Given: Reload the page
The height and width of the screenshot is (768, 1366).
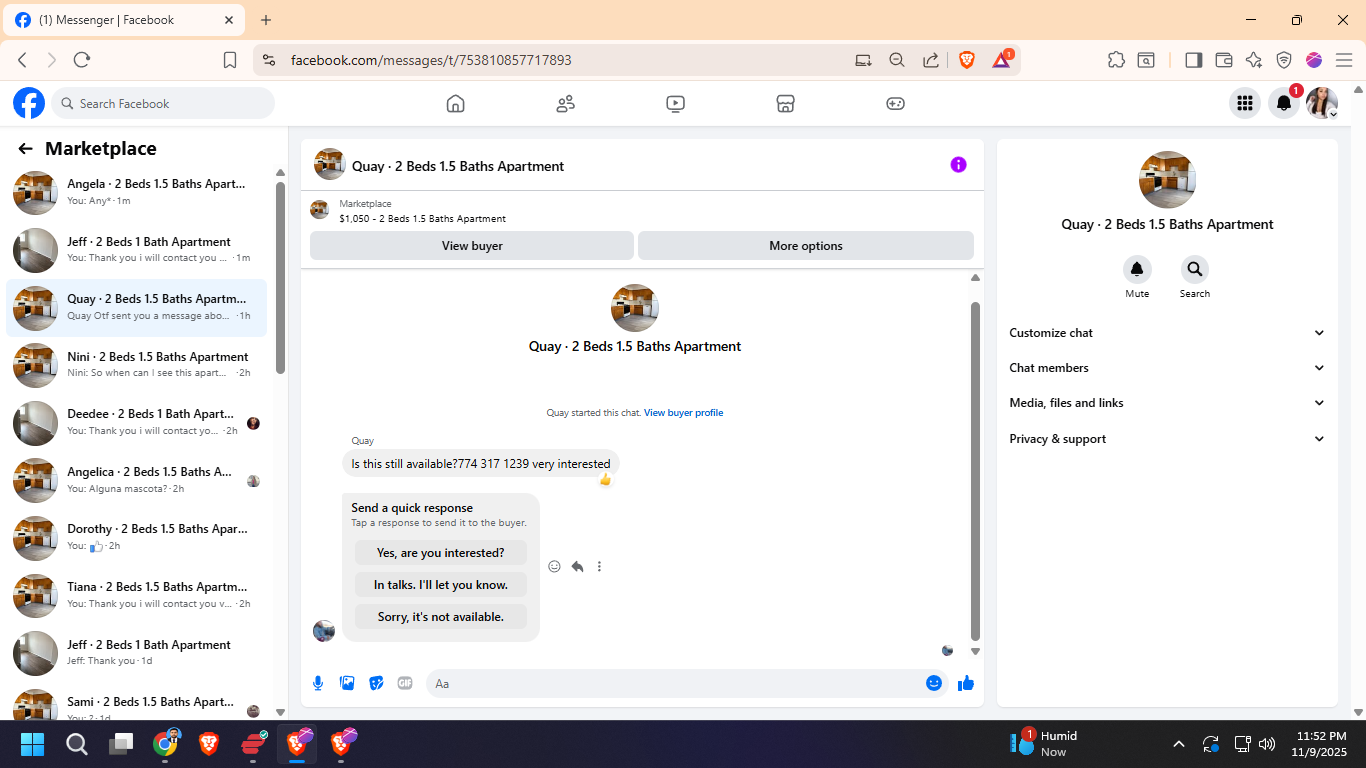Looking at the screenshot, I should 82,60.
